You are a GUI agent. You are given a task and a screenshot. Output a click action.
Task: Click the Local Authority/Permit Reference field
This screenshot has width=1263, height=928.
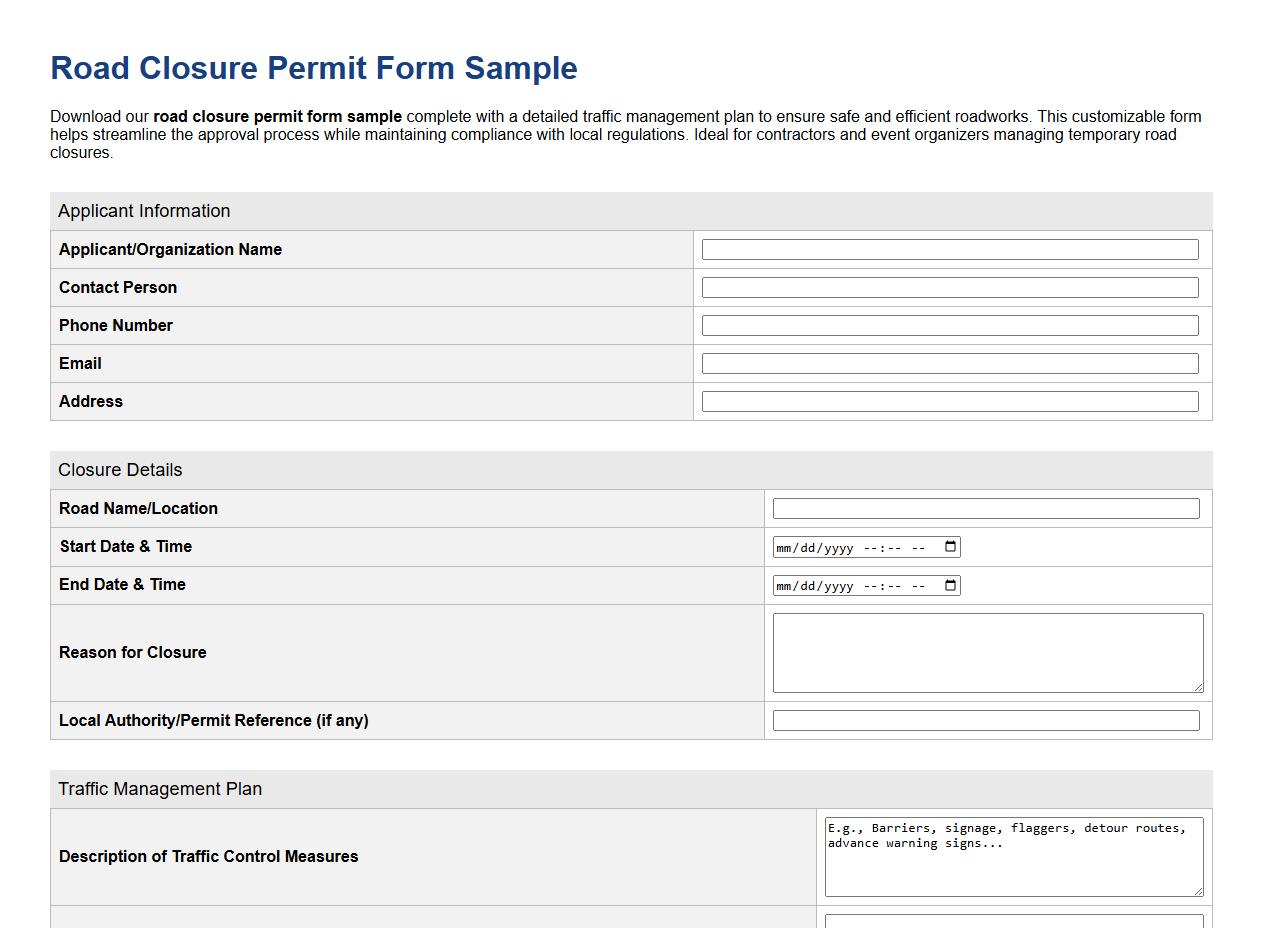tap(985, 720)
